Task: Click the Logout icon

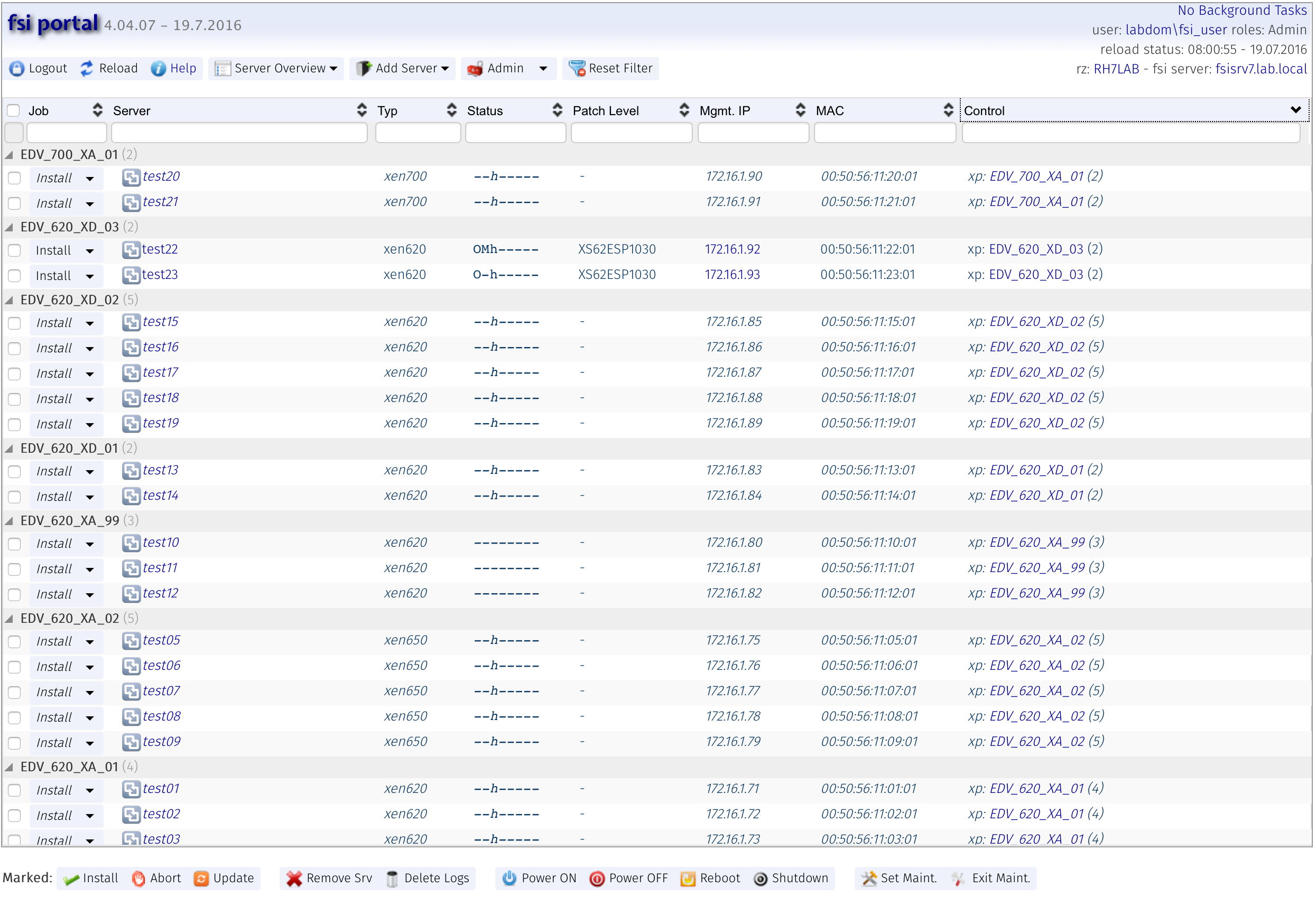Action: tap(17, 69)
